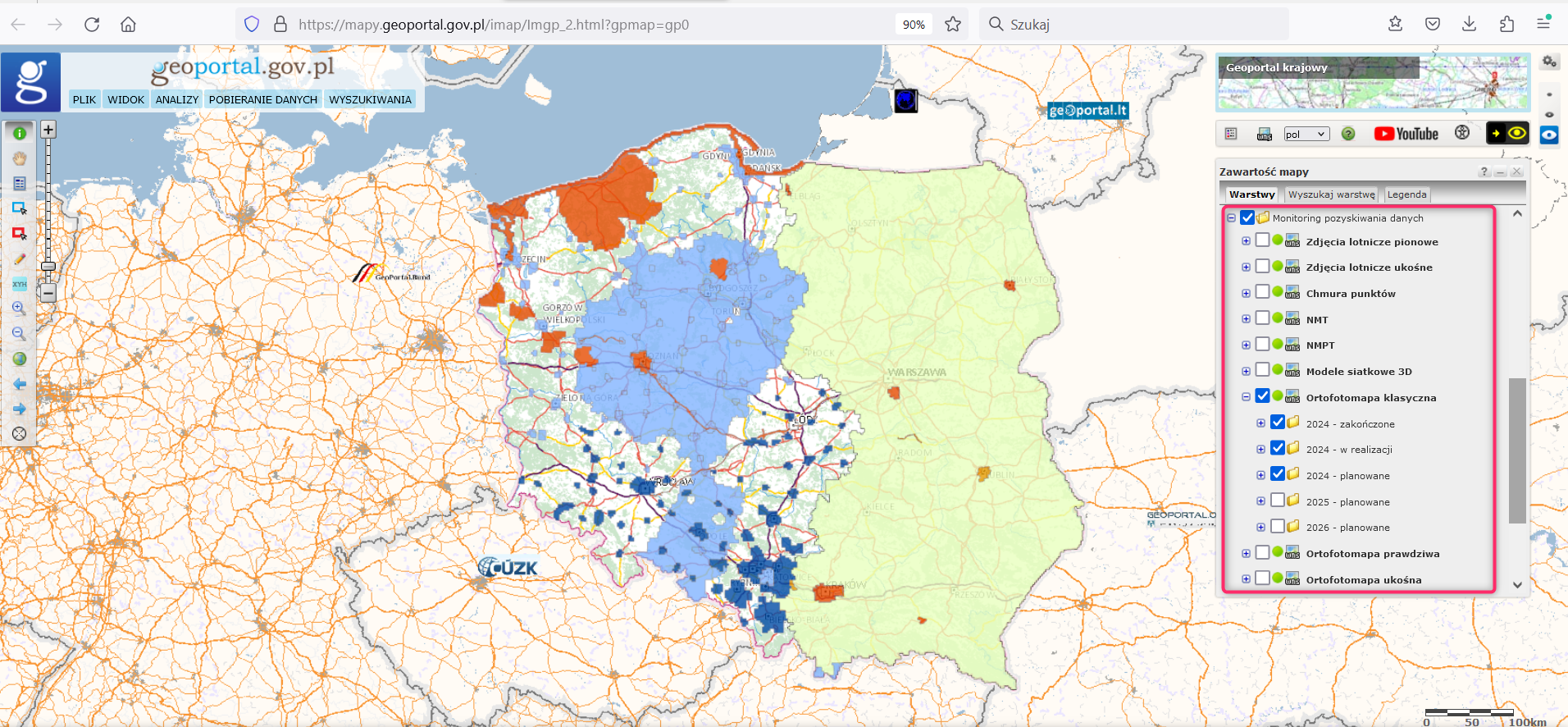This screenshot has width=1568, height=727.
Task: Click the Geoportal krajowy map thumbnail
Action: (x=1372, y=83)
